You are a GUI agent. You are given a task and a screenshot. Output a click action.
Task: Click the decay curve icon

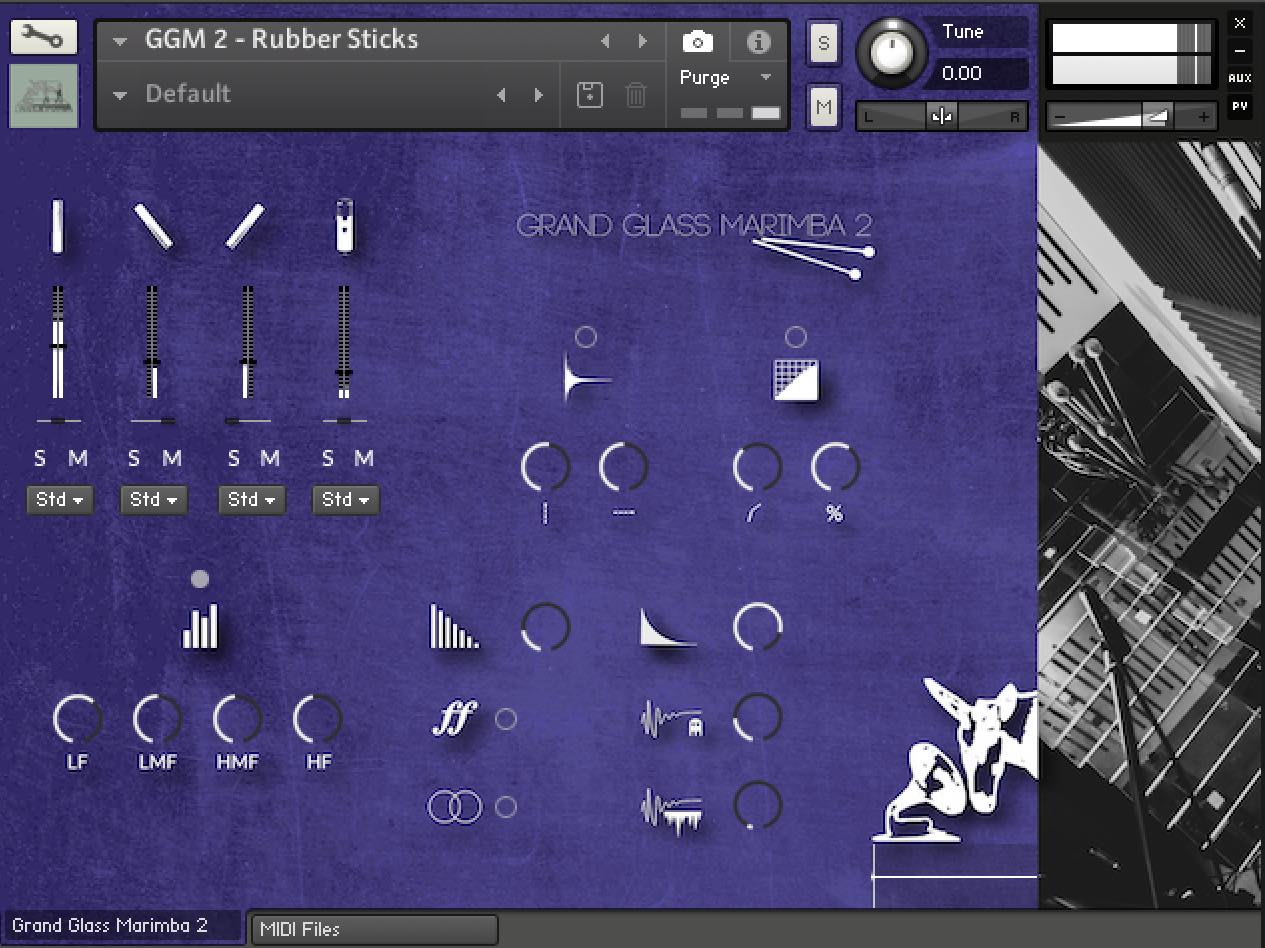tap(668, 627)
